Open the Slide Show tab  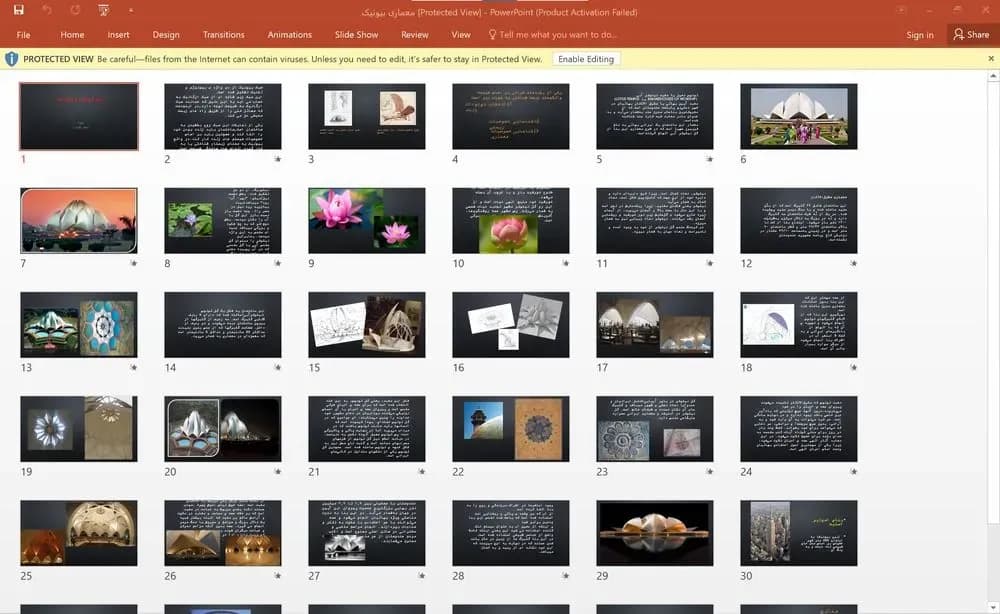point(356,34)
